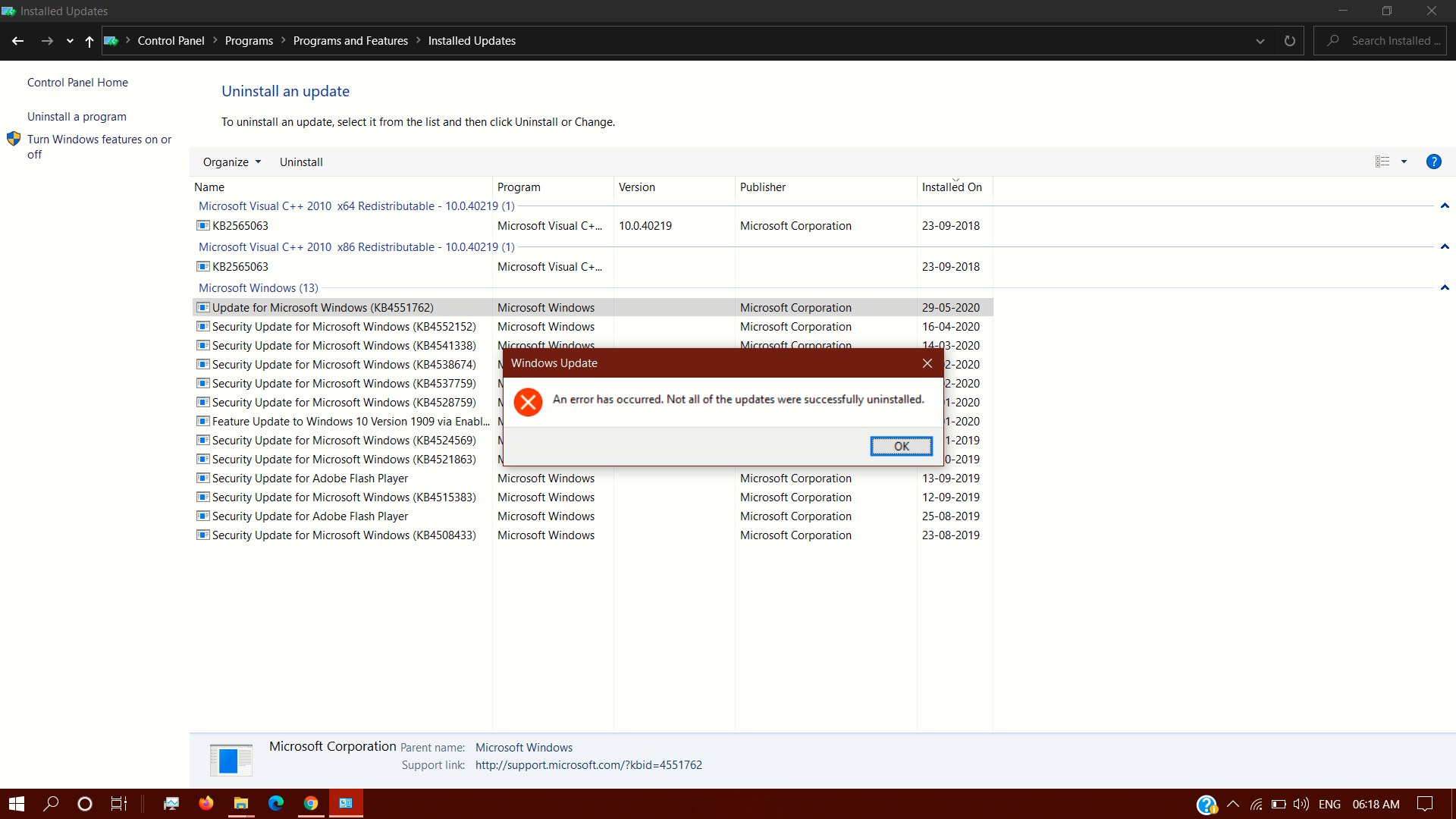This screenshot has height=819, width=1456.
Task: Open Google Chrome from the taskbar
Action: click(x=311, y=804)
